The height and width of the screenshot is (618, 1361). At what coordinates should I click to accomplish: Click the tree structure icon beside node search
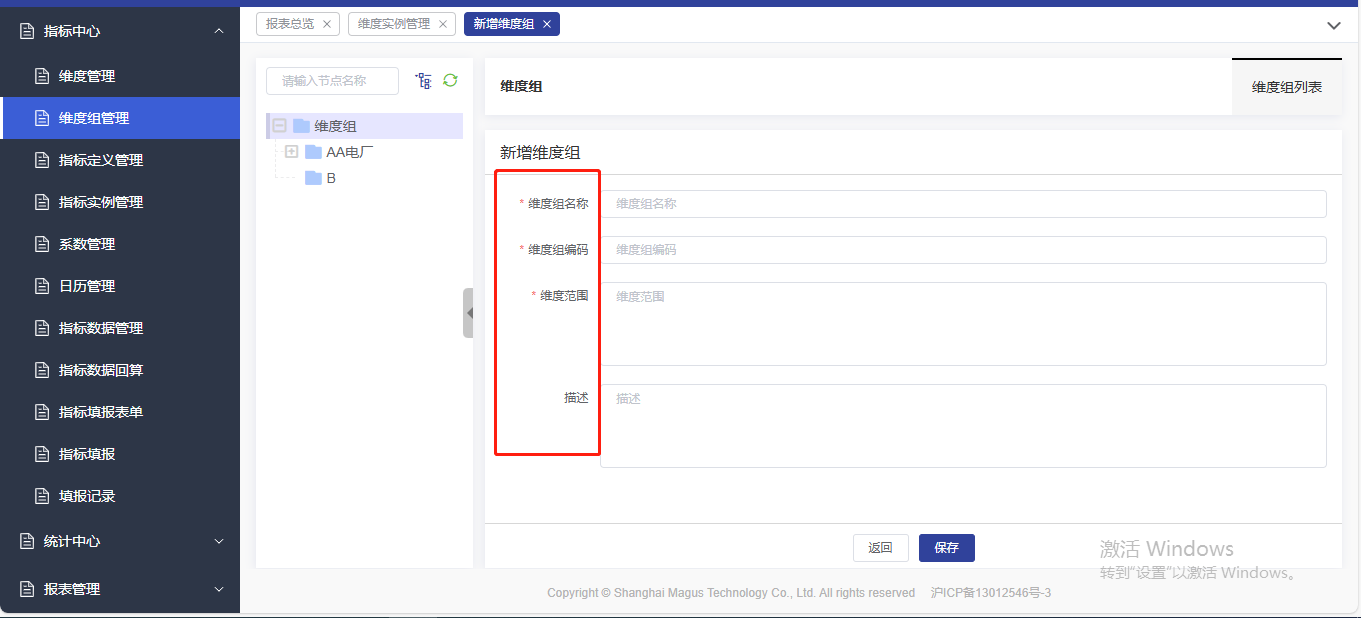(x=423, y=81)
